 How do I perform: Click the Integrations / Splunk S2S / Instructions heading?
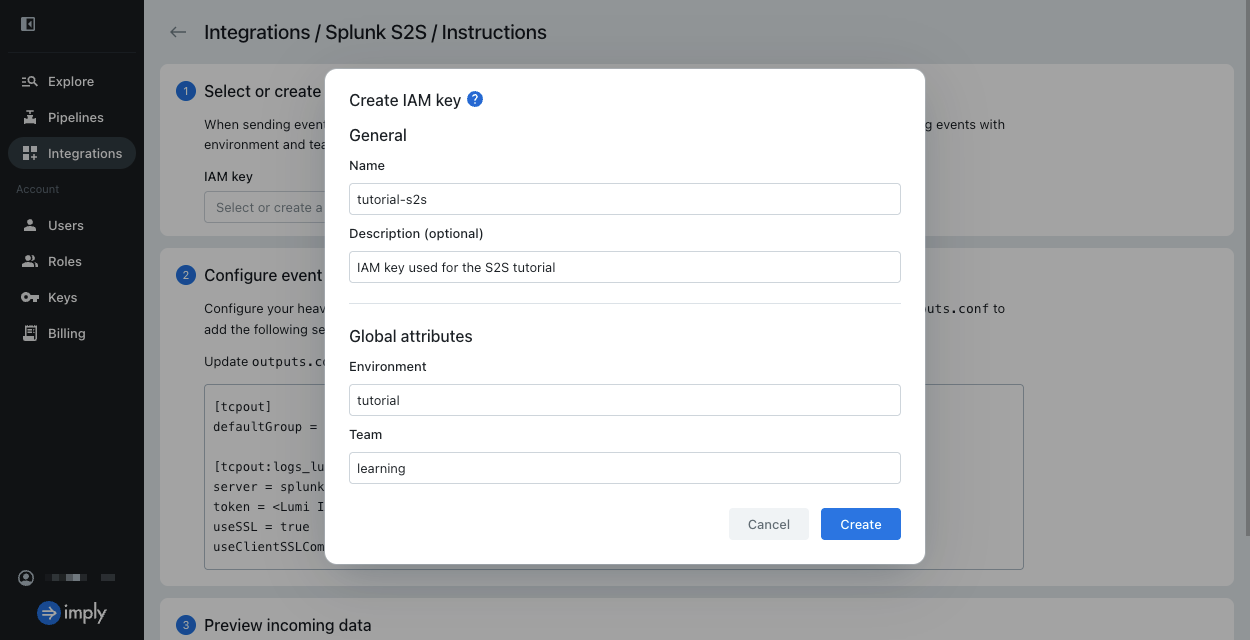click(x=375, y=32)
